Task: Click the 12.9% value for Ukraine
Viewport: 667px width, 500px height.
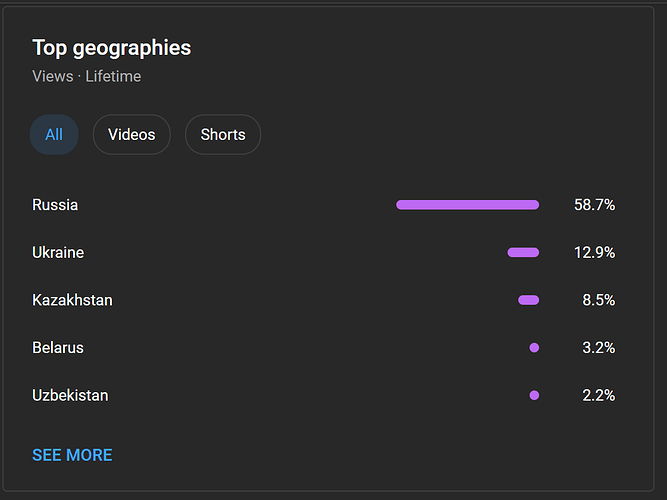Action: [x=594, y=253]
